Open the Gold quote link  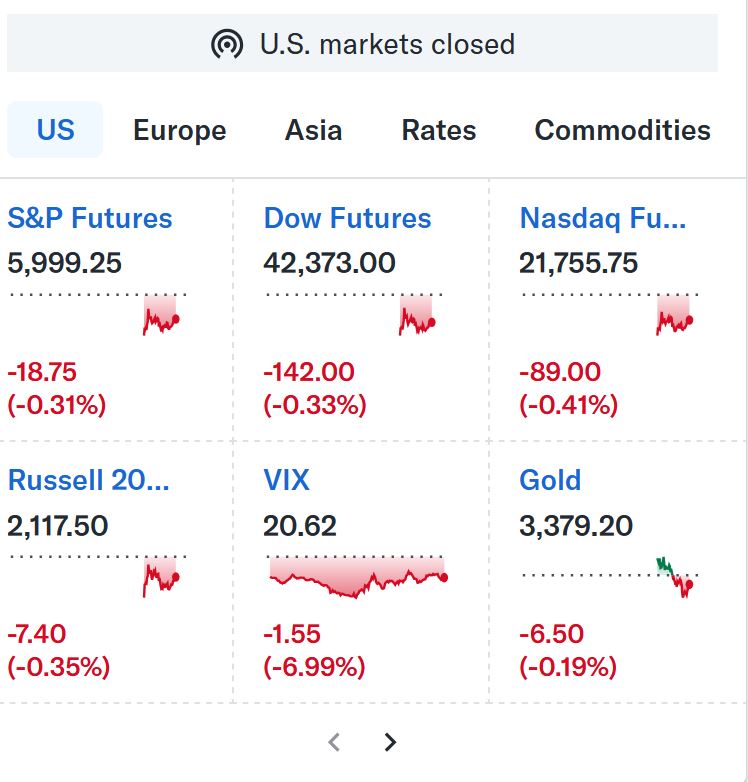pyautogui.click(x=550, y=480)
